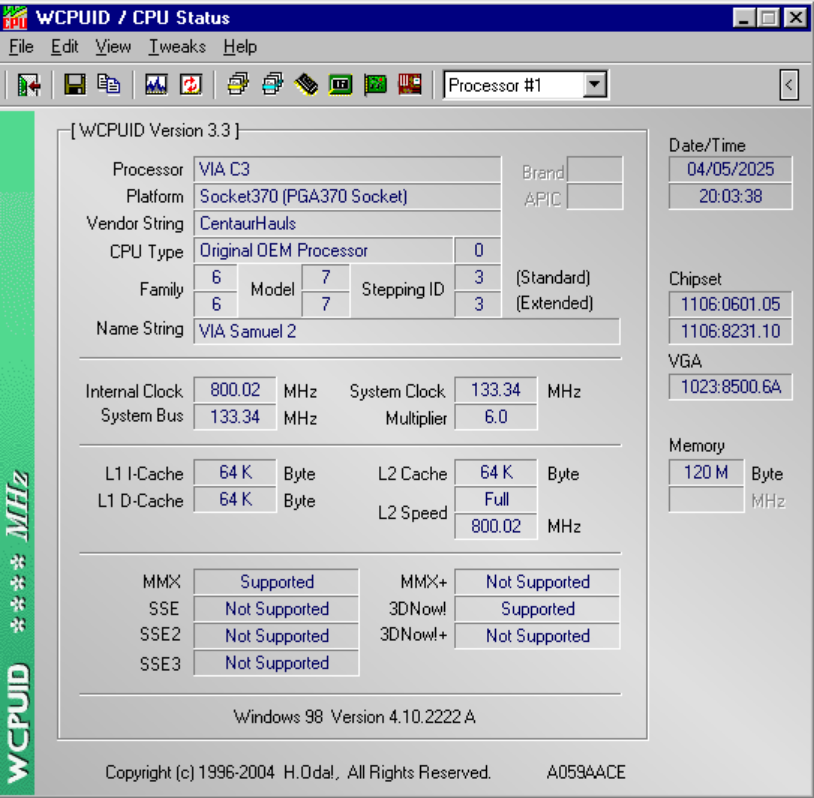Click the Internal Clock 800.02 value
The width and height of the screenshot is (814, 798).
click(x=235, y=390)
